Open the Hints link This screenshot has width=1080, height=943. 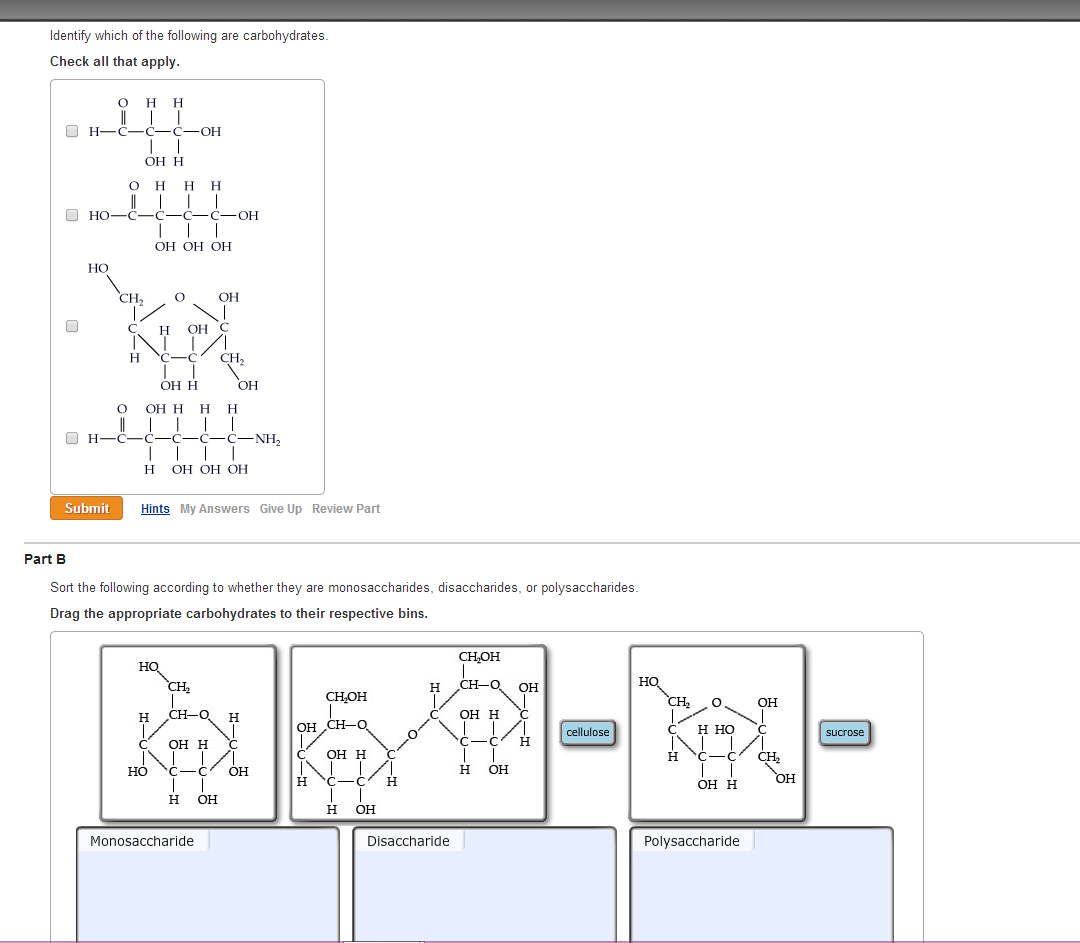(155, 508)
